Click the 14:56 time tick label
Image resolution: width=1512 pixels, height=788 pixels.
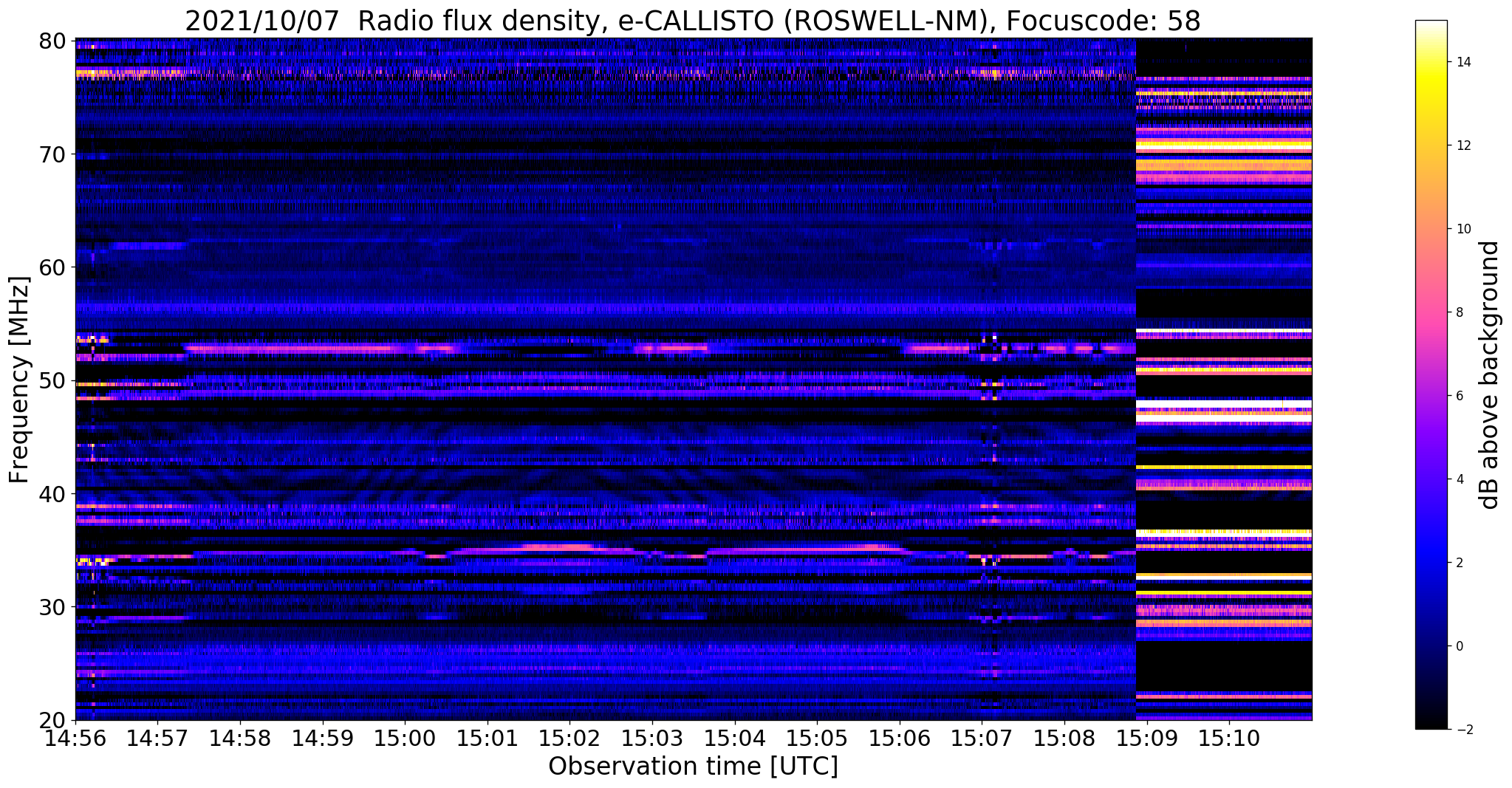[75, 739]
